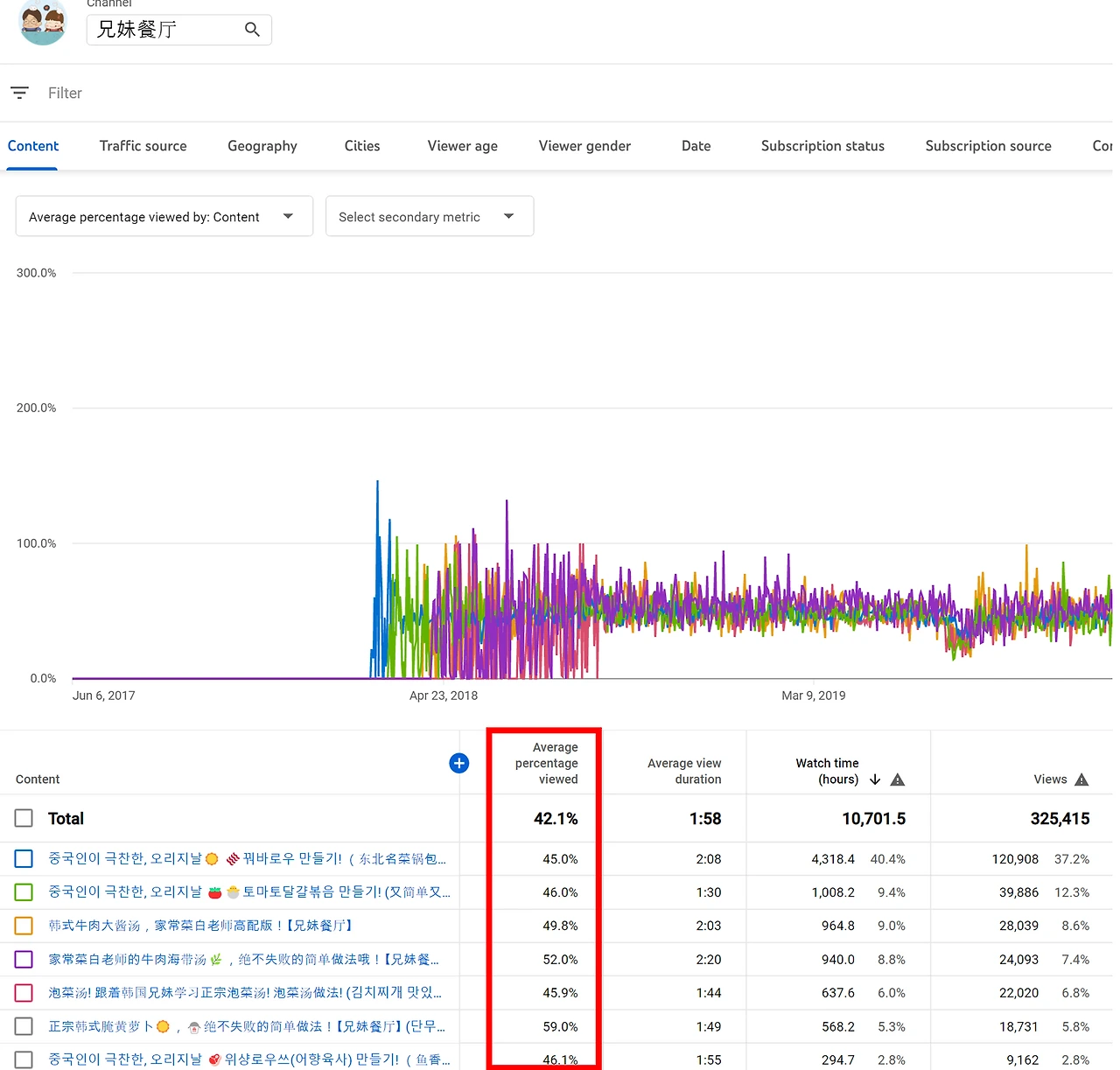Toggle the purple checkbox for 牛肉海带汤 video

(24, 960)
